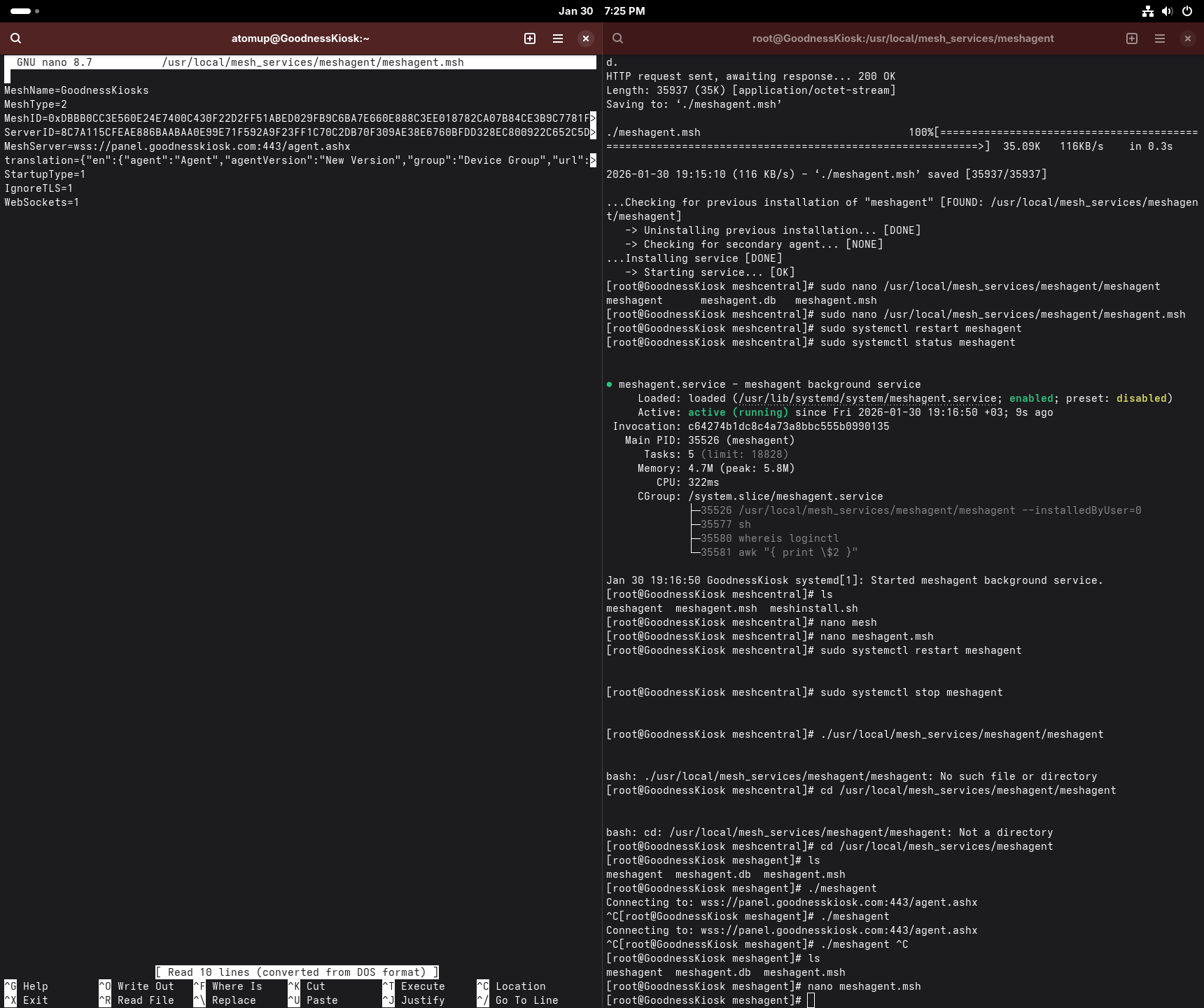Image resolution: width=1204 pixels, height=1008 pixels.
Task: Click the ^C Location shortcut in nano
Action: 511,986
